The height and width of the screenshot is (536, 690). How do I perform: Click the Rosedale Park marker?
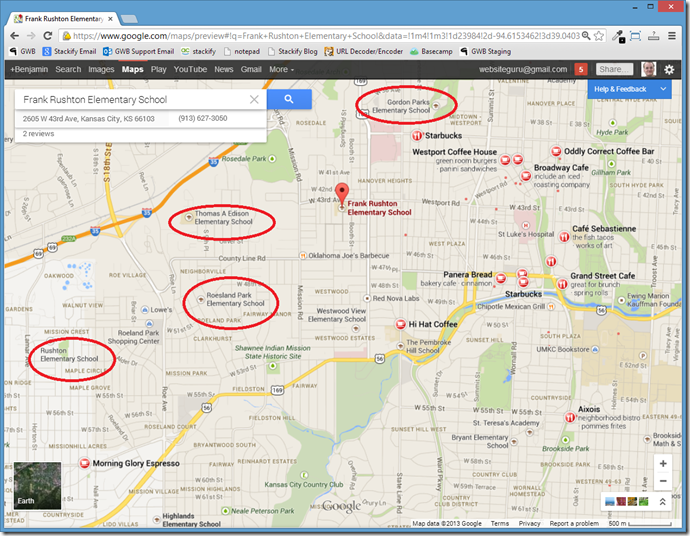[x=272, y=158]
